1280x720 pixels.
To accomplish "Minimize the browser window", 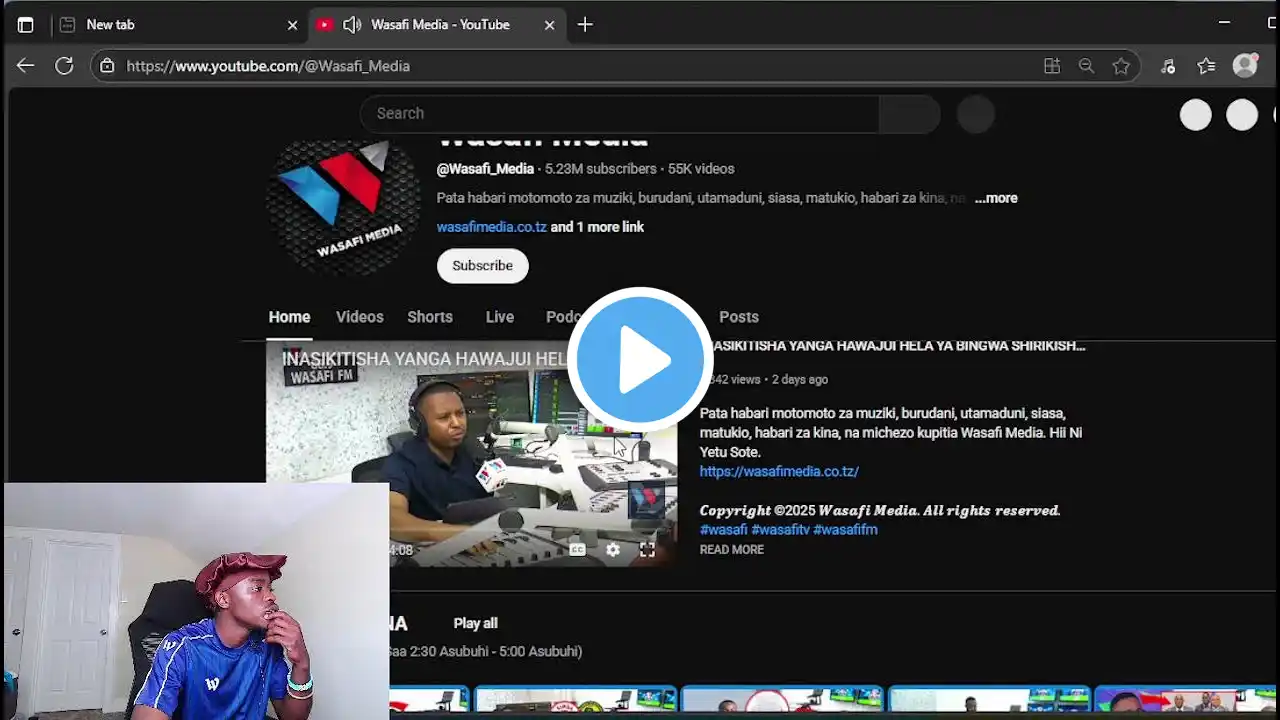I will point(1224,22).
